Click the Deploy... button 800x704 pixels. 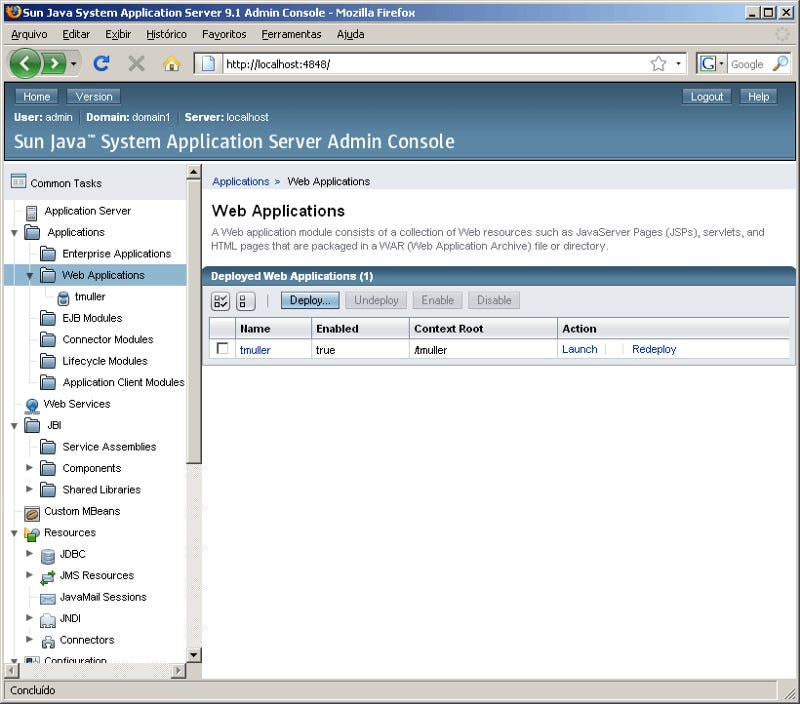click(x=310, y=300)
